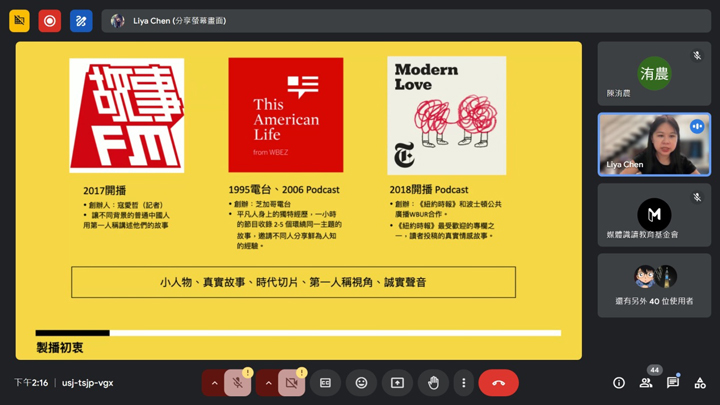The width and height of the screenshot is (720, 405).
Task: Open the activities shapes icon
Action: coord(700,382)
